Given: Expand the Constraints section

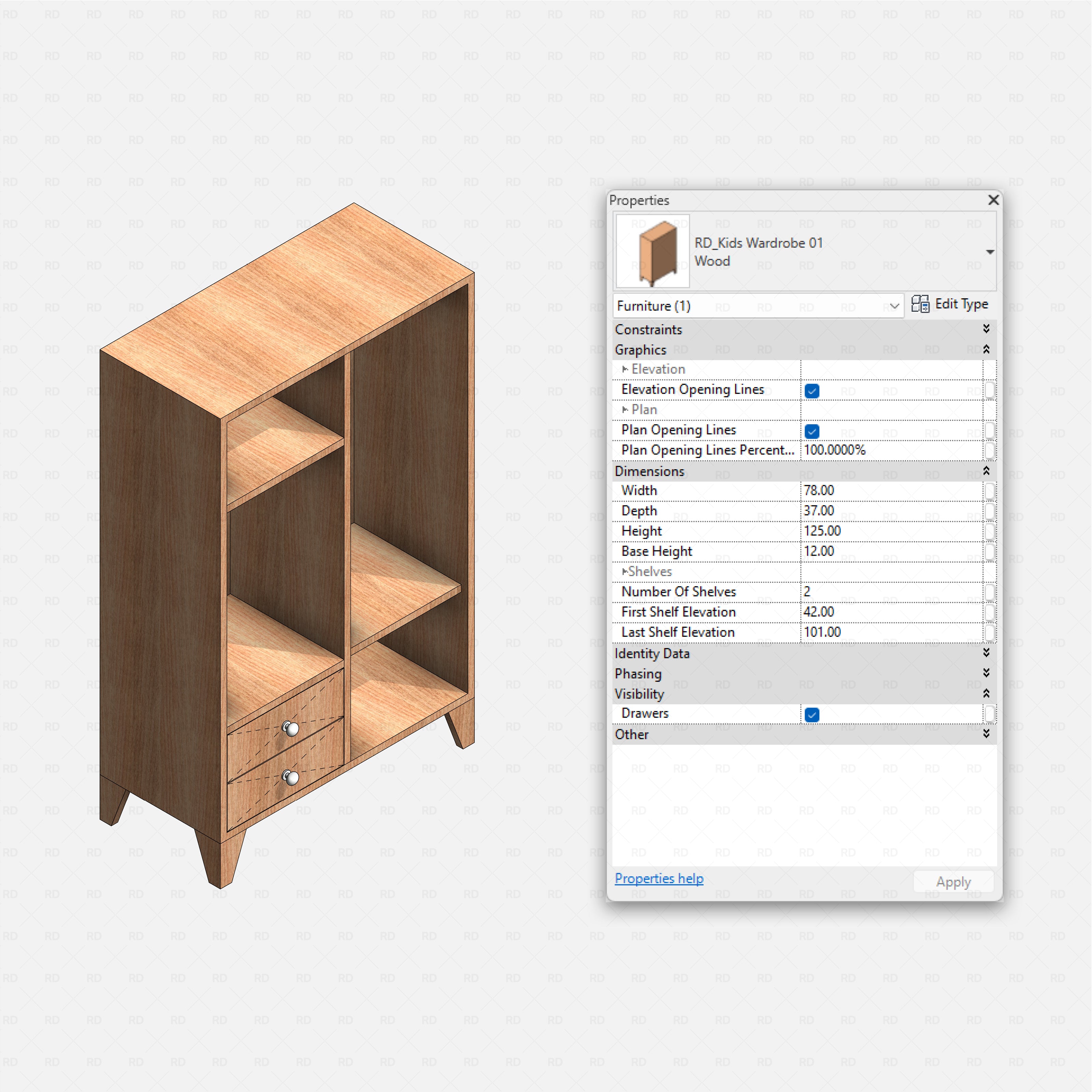Looking at the screenshot, I should coord(986,329).
